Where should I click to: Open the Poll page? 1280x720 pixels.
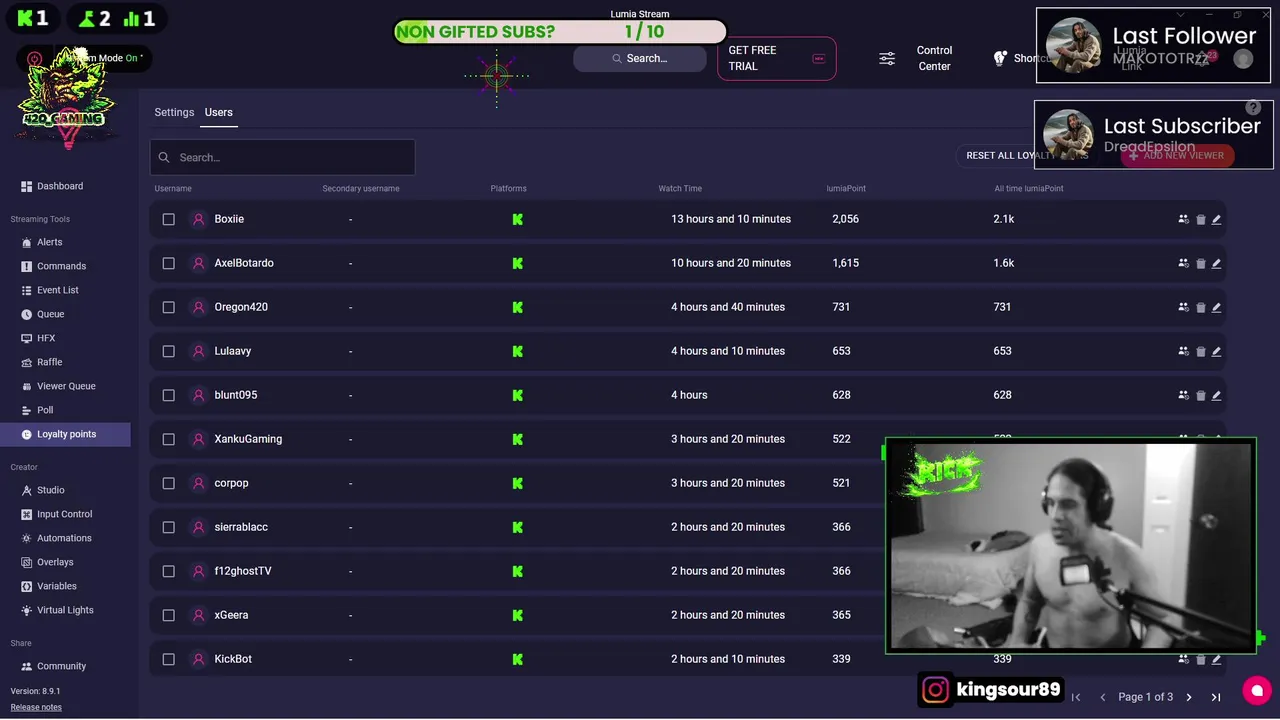37,410
